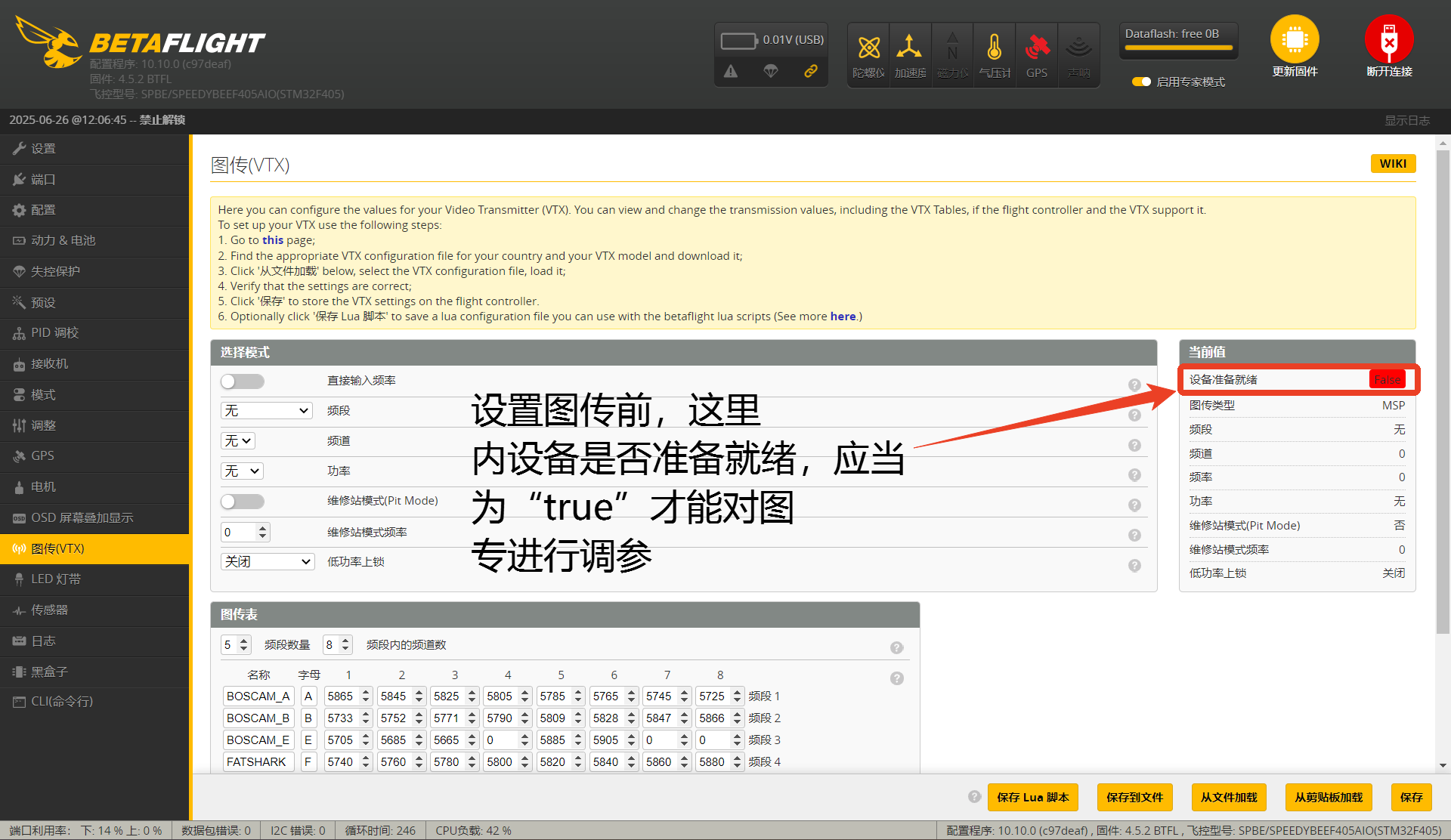
Task: Edit FATSHARK band letter field F
Action: coord(308,762)
